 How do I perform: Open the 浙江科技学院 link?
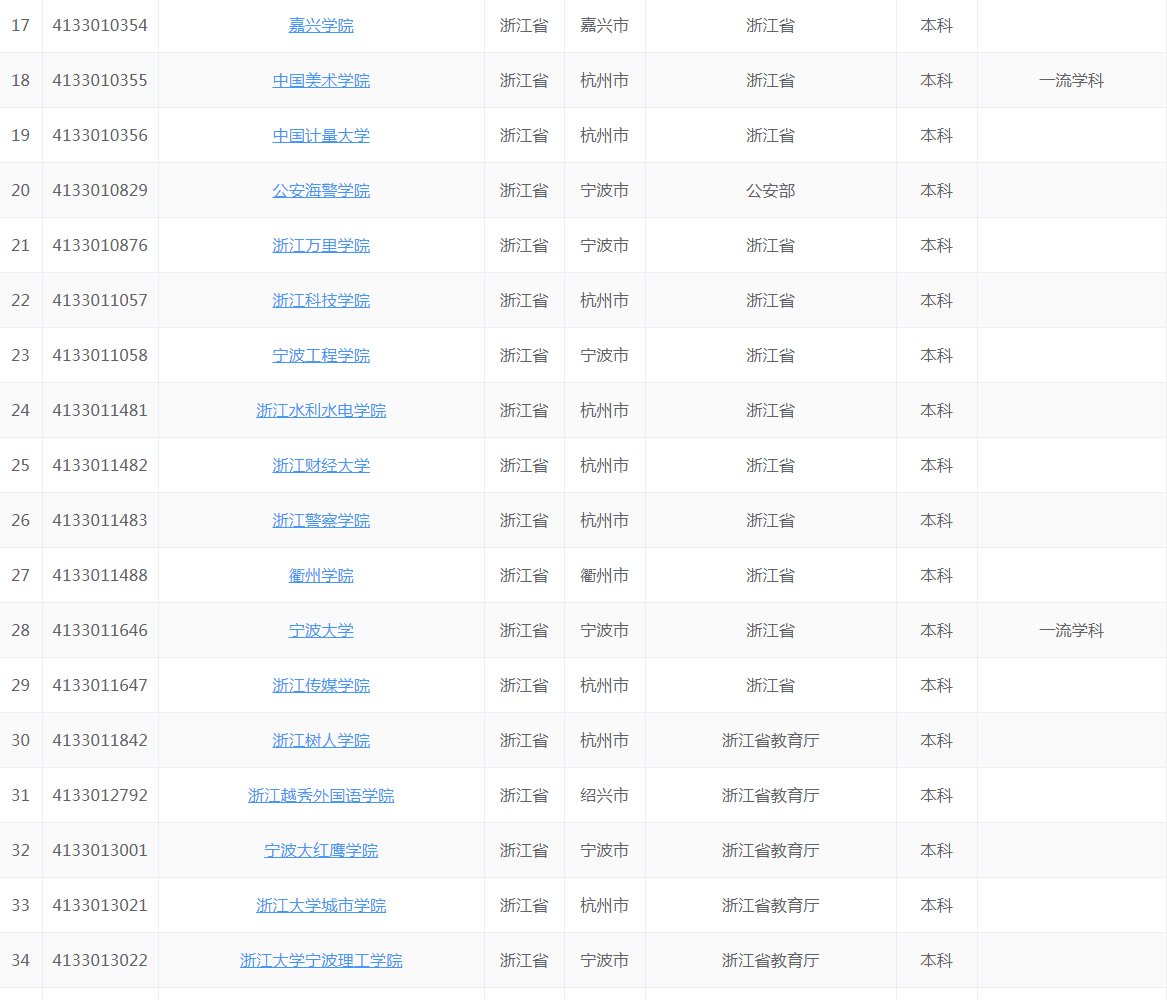tap(321, 301)
